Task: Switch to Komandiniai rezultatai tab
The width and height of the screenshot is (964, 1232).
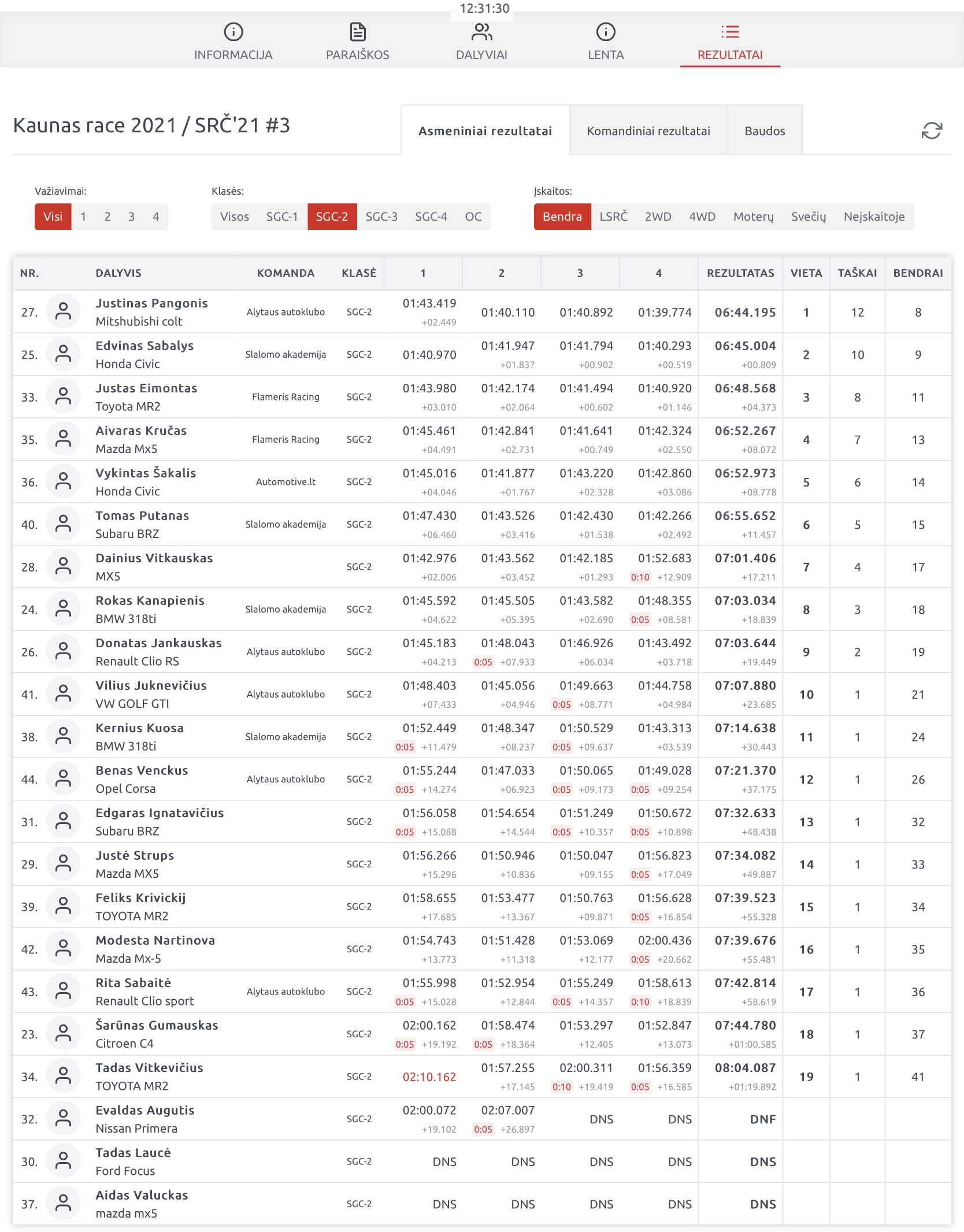Action: pos(648,131)
